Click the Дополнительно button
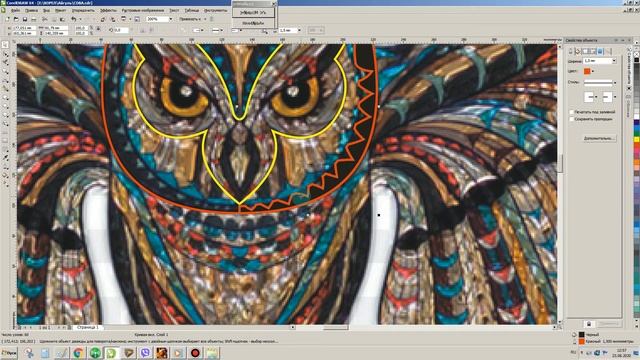 (599, 138)
